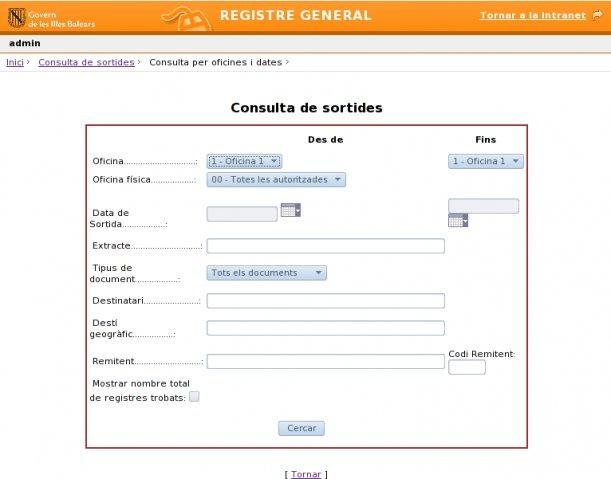Open Consulta de sortides breadcrumb link
The width and height of the screenshot is (611, 479).
point(87,62)
